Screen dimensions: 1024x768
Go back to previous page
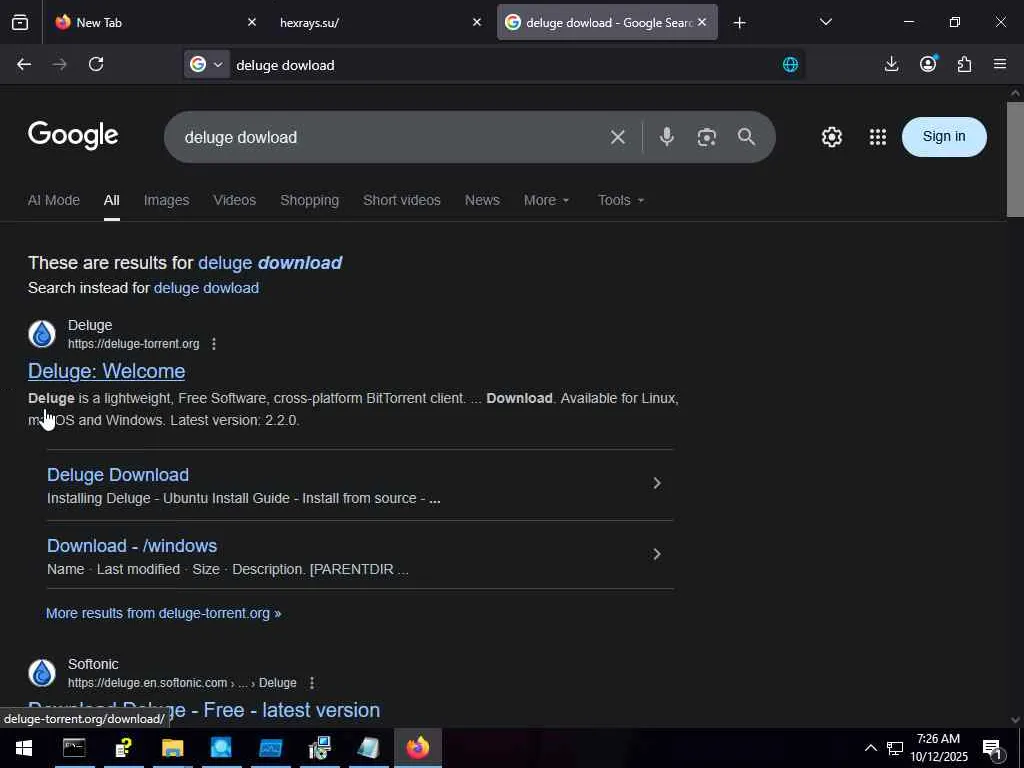24,64
